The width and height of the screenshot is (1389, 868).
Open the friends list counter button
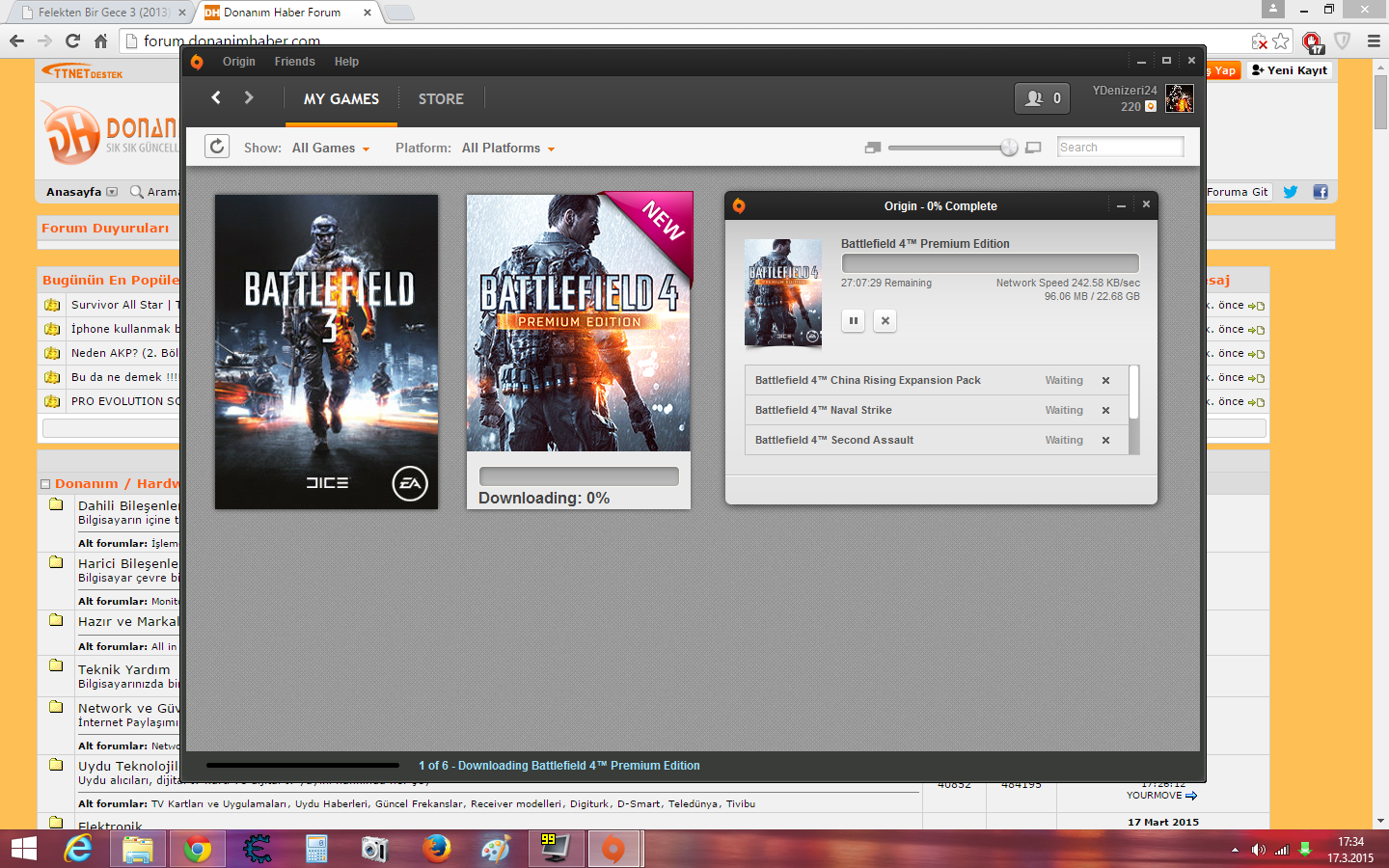(x=1042, y=98)
